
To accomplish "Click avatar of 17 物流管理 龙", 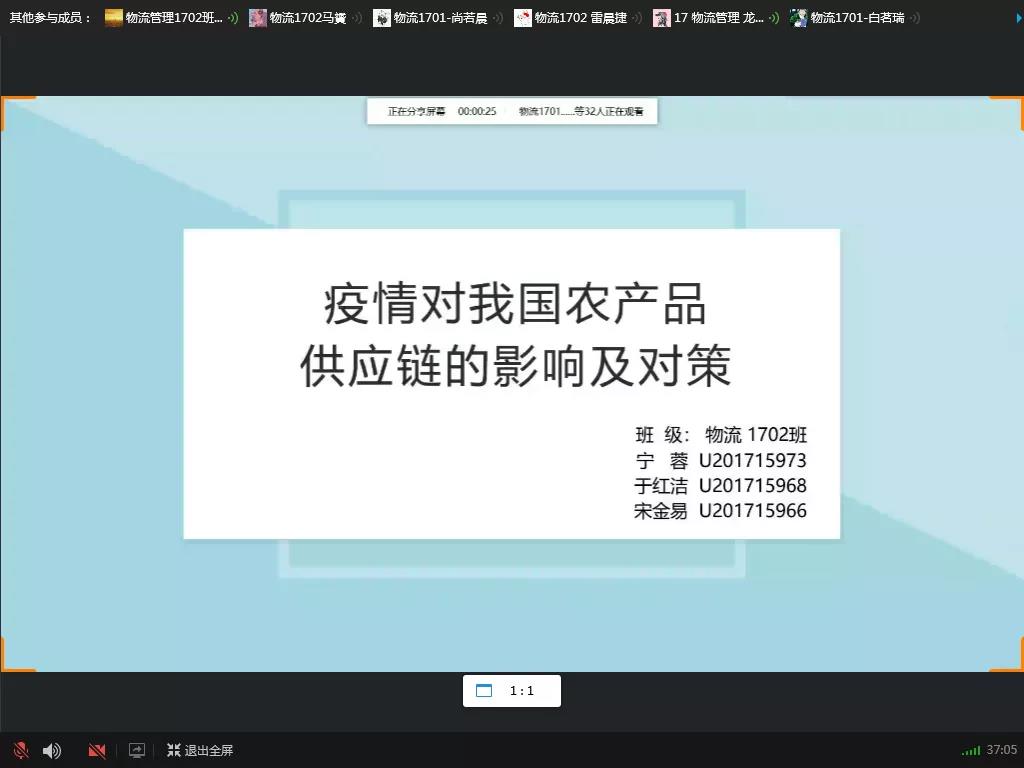I will 661,17.
